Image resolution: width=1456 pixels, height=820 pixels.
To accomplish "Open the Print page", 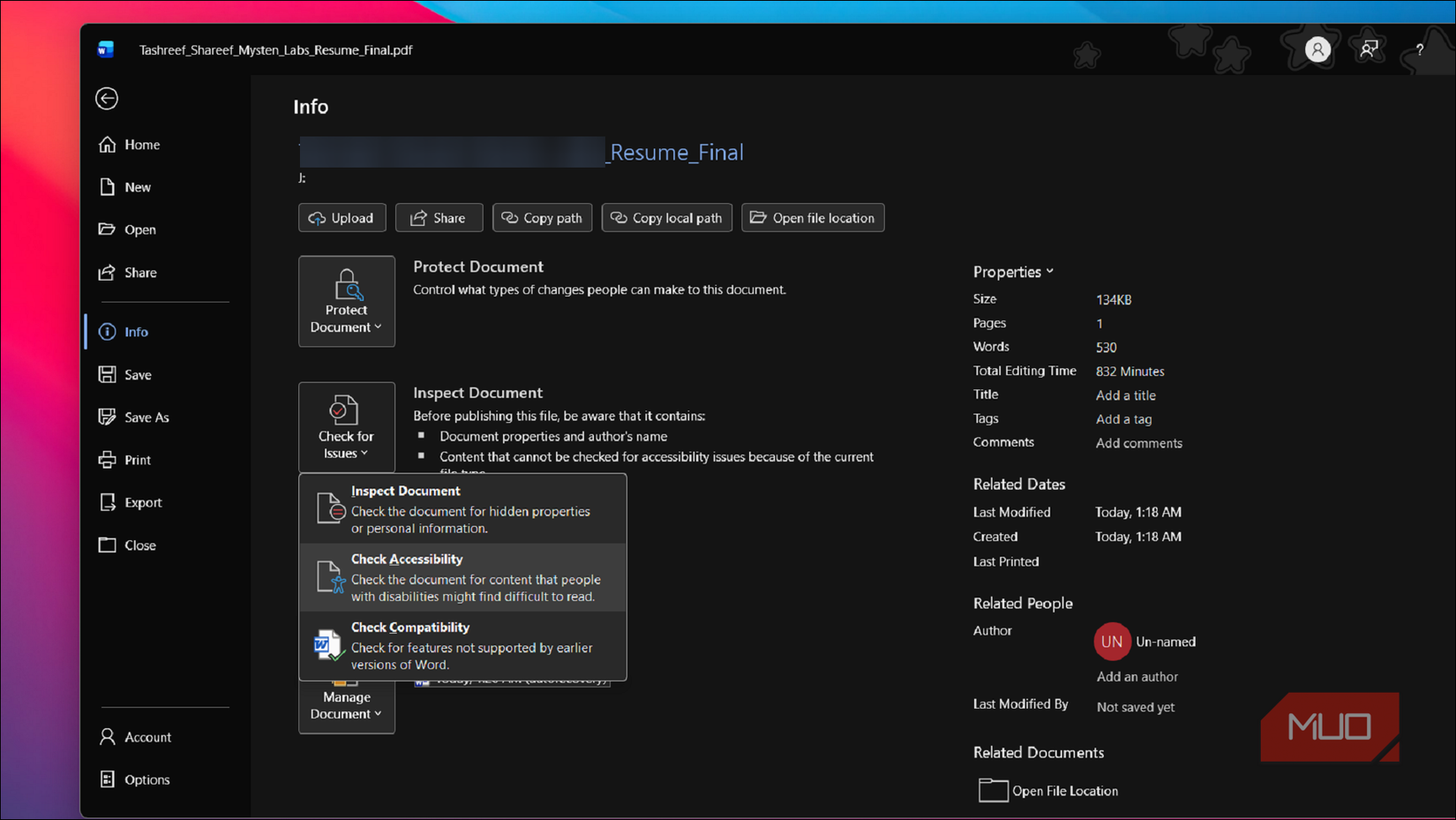I will click(x=125, y=460).
